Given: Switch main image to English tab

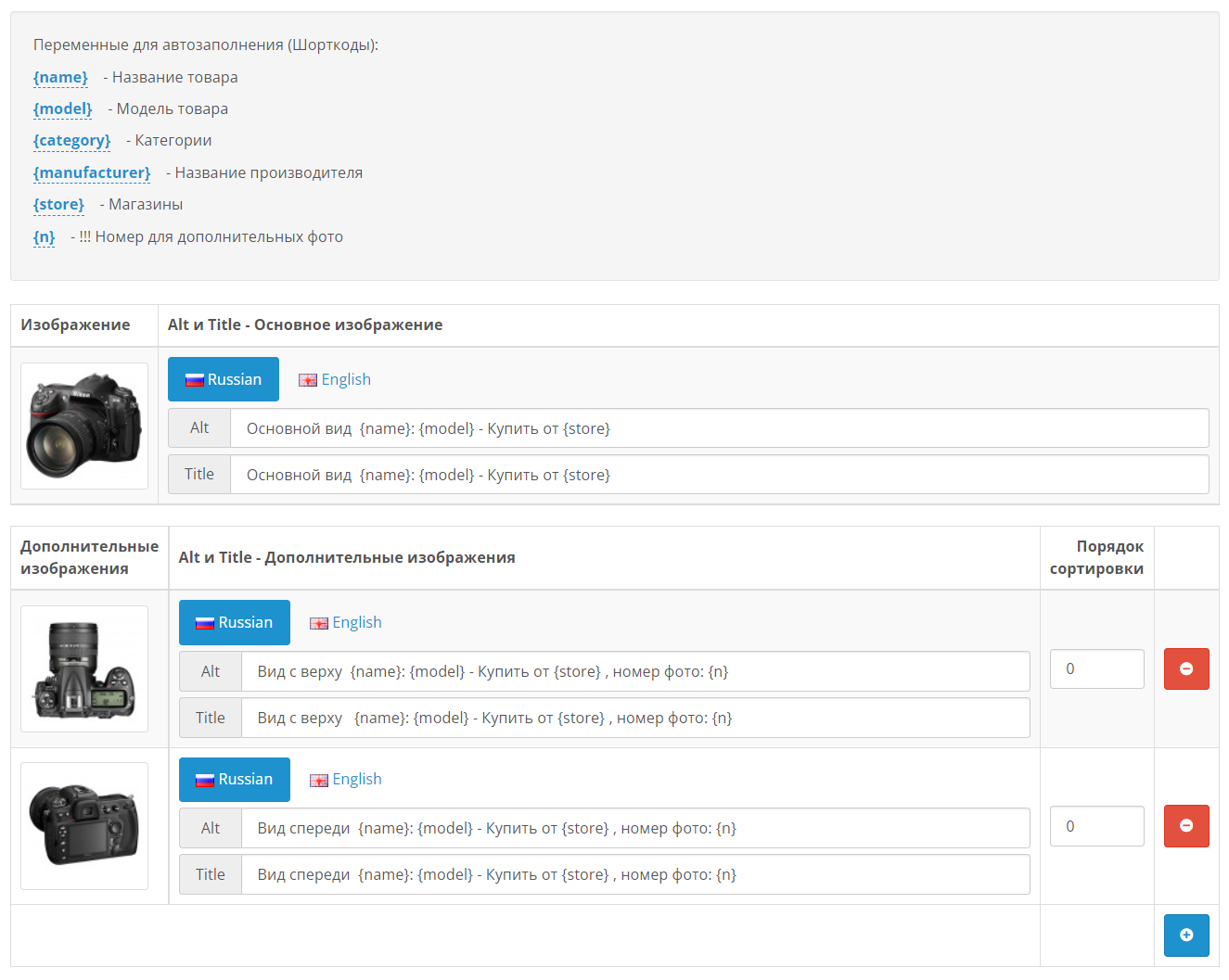Looking at the screenshot, I should [335, 379].
